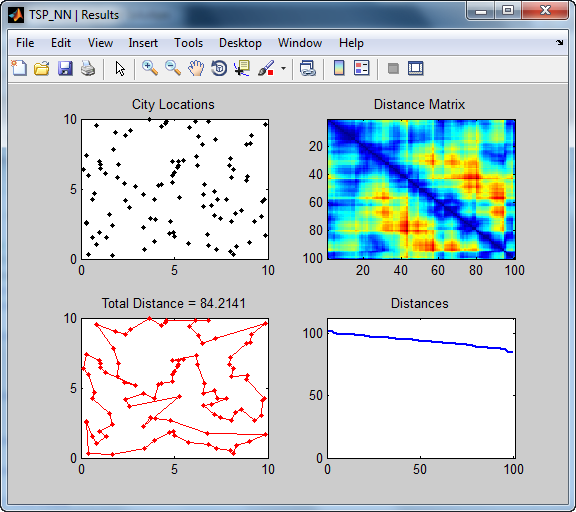Click the Brush data tool icon
The image size is (576, 512).
266,68
